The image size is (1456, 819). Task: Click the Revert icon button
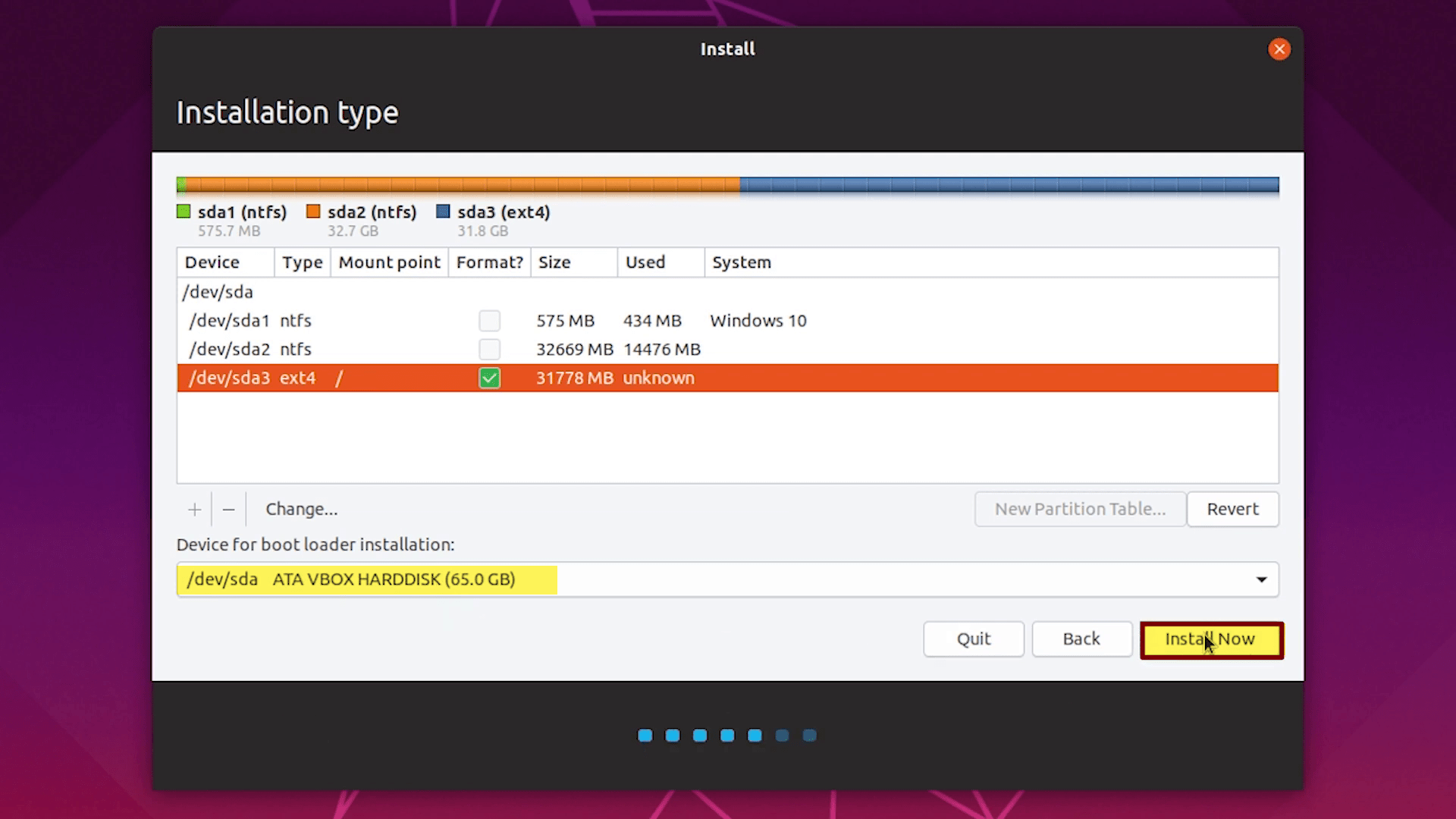tap(1233, 509)
